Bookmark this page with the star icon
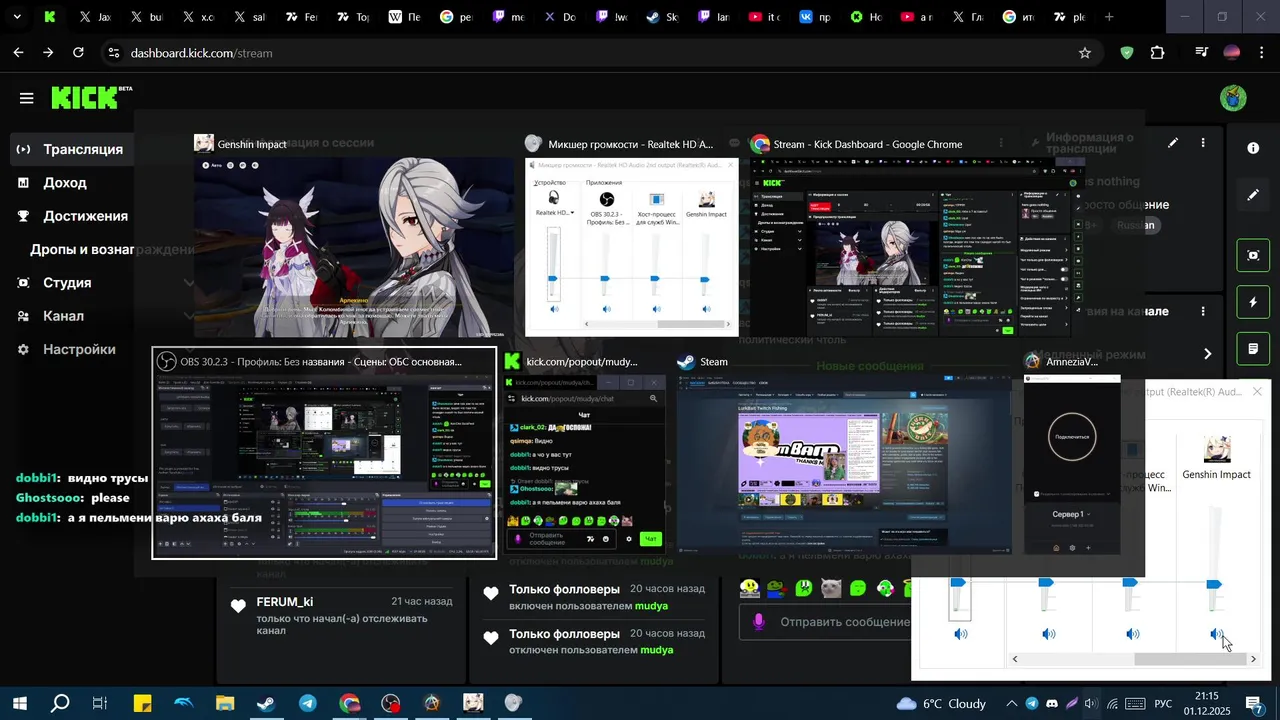 pyautogui.click(x=1084, y=53)
